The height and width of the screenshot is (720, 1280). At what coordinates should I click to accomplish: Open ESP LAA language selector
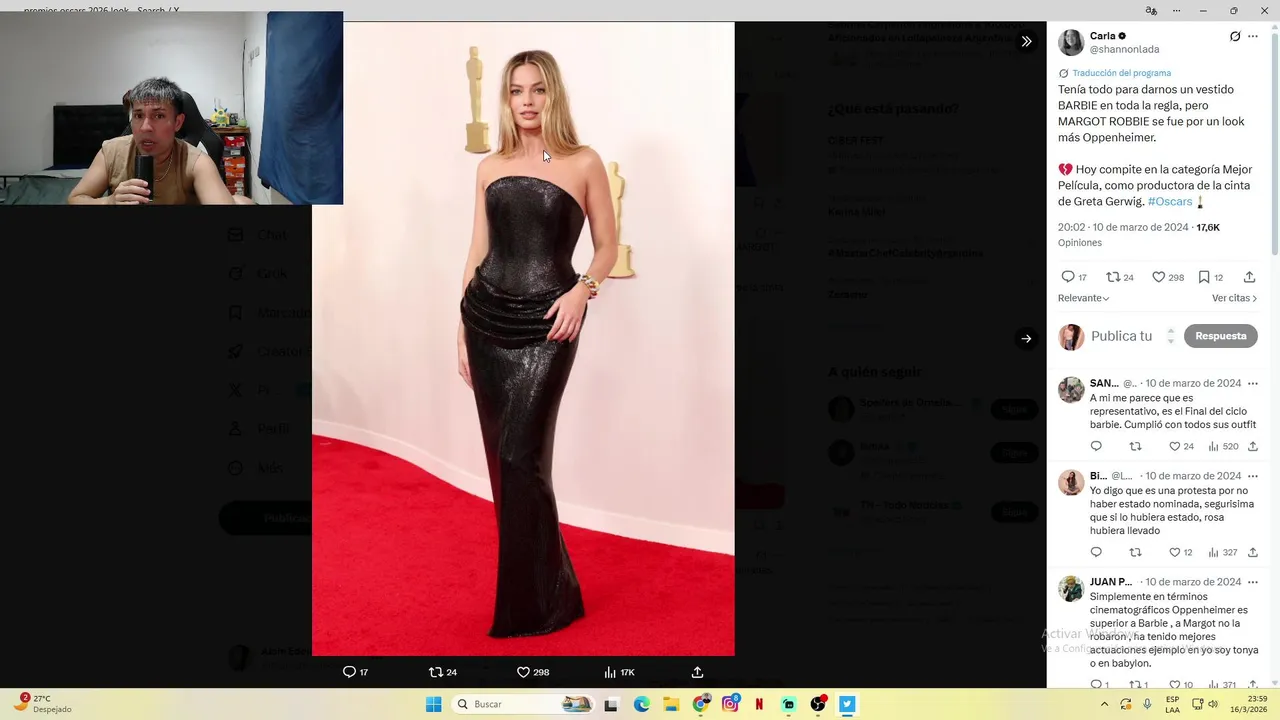(1173, 704)
